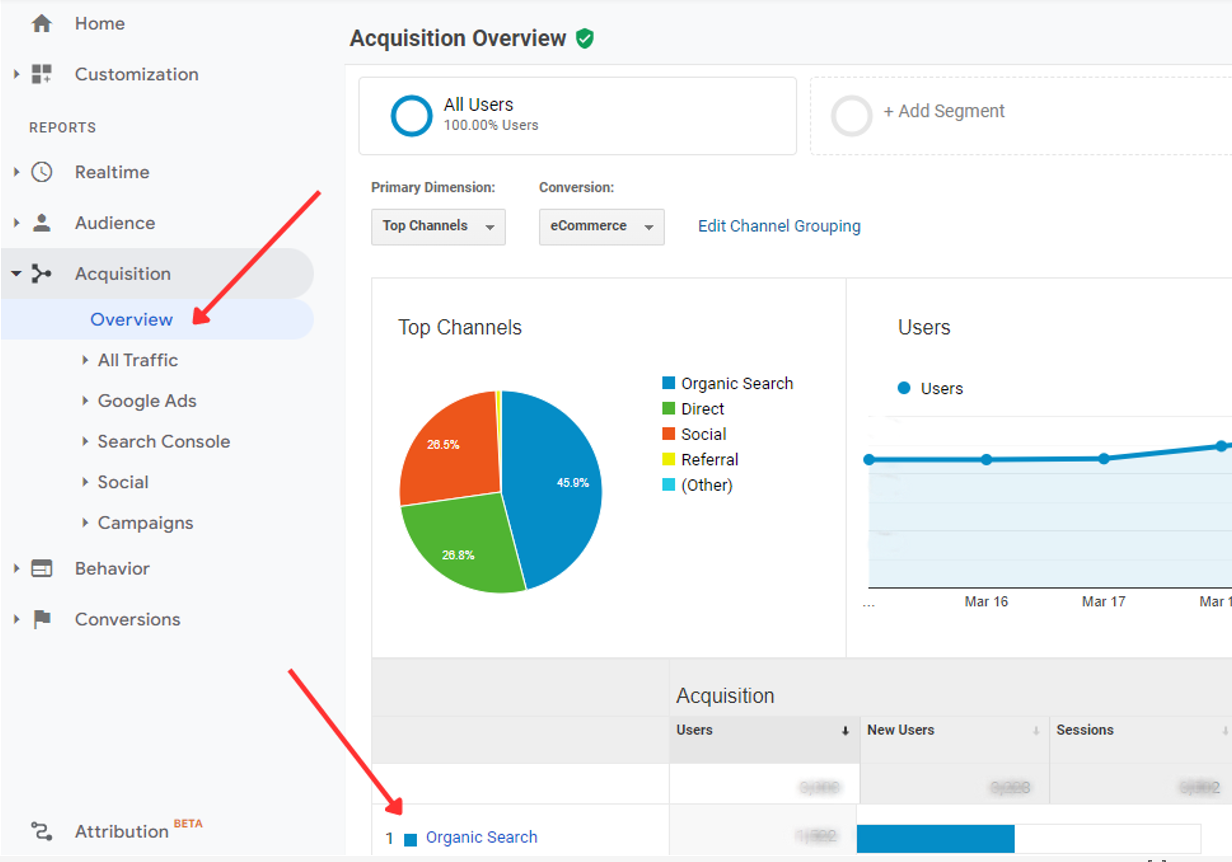Click the Acquisition branching arrows icon
1232x862 pixels.
point(41,274)
